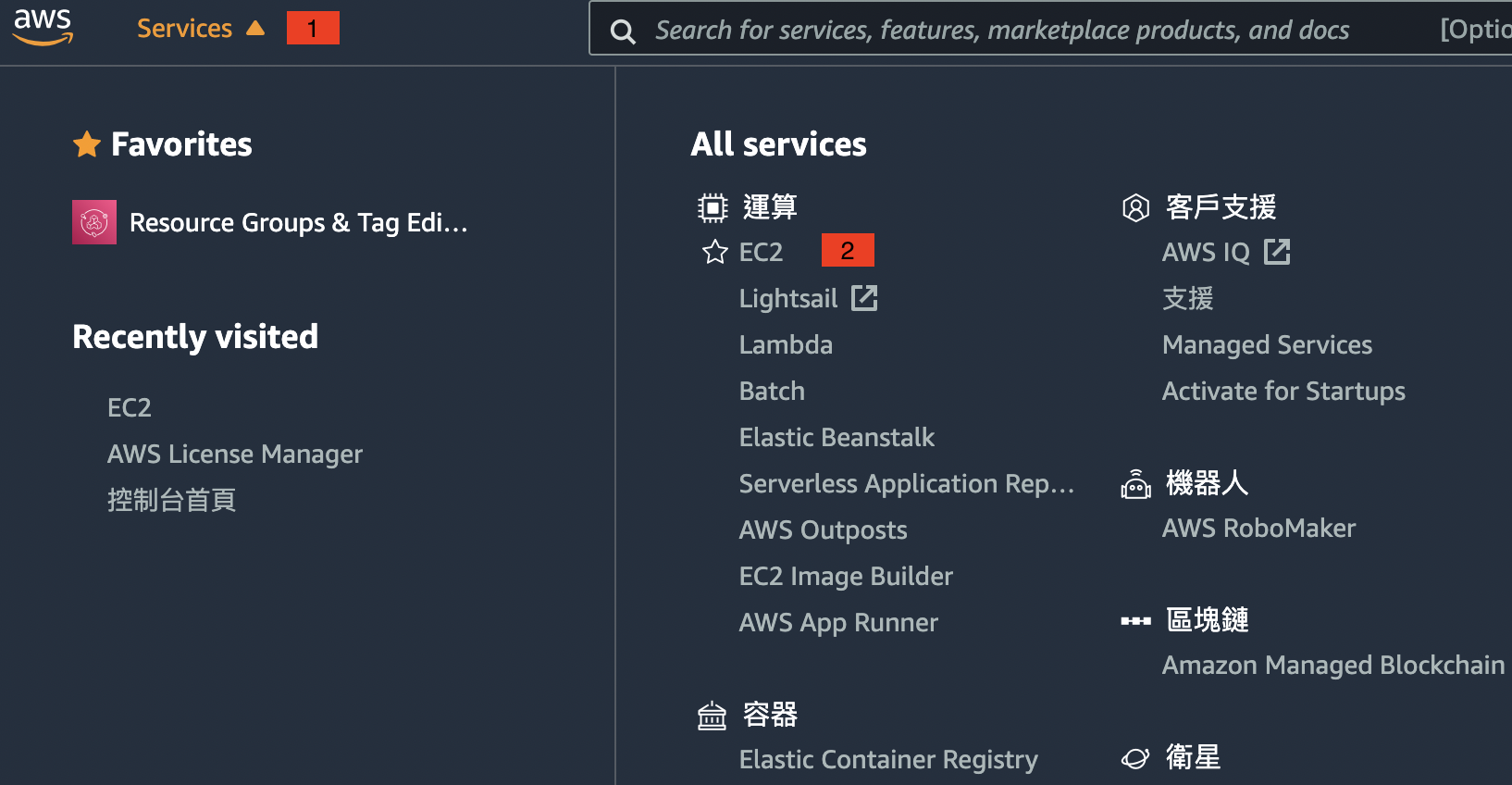Open EC2 Image Builder

point(846,576)
